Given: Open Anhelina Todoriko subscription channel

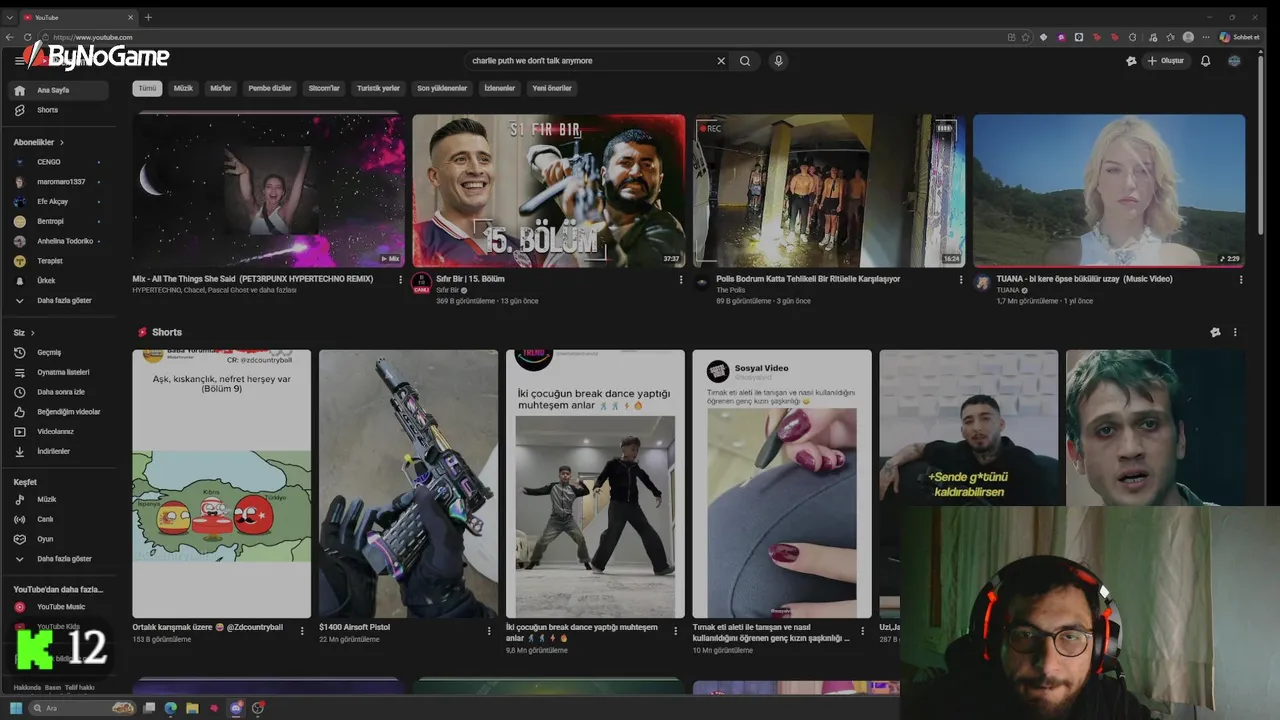Looking at the screenshot, I should tap(58, 241).
